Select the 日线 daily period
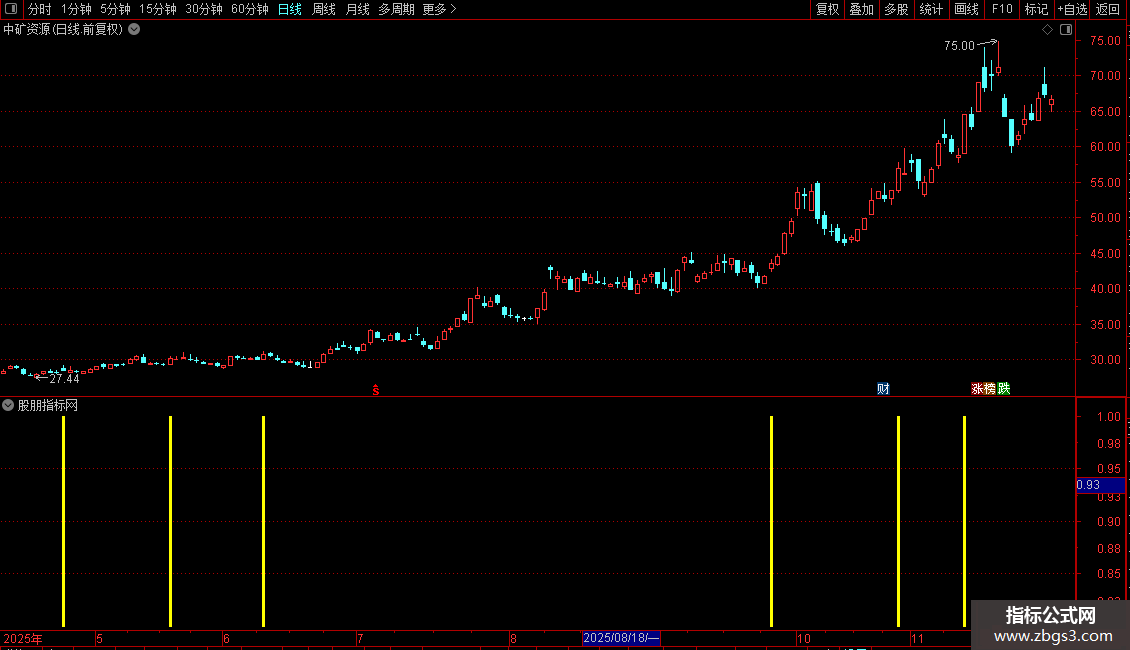Screen dimensions: 1130x650 290,9
